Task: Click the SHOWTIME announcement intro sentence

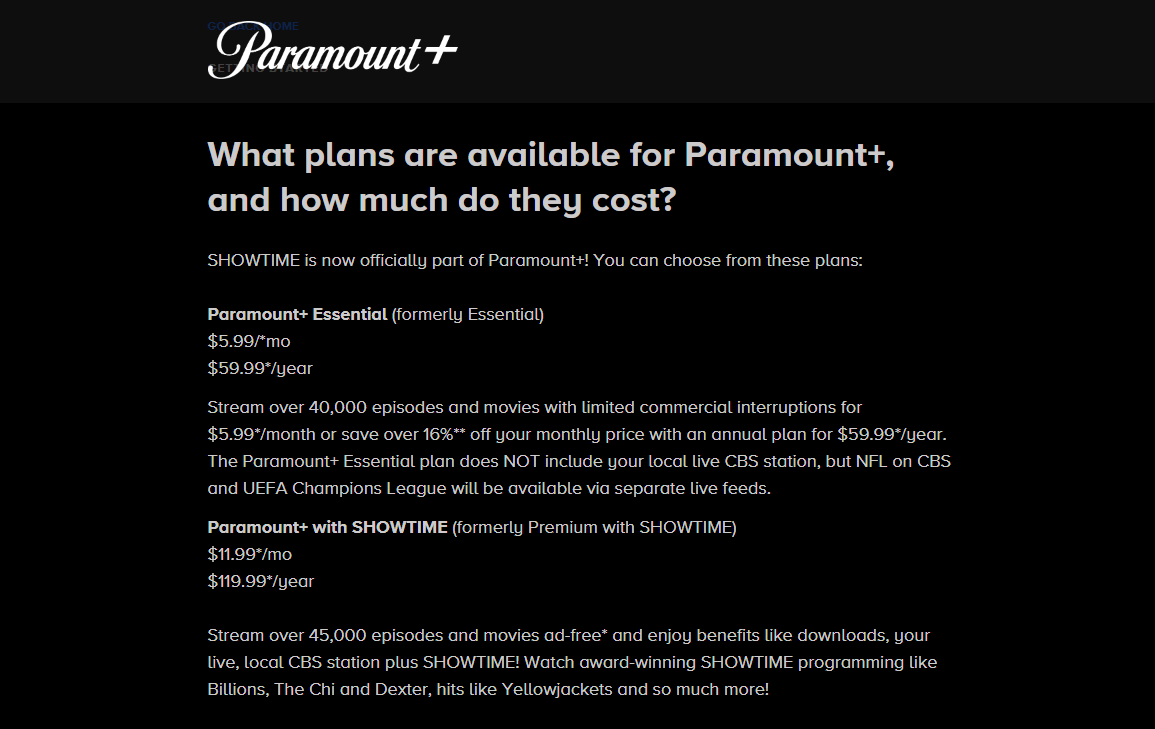Action: point(534,261)
